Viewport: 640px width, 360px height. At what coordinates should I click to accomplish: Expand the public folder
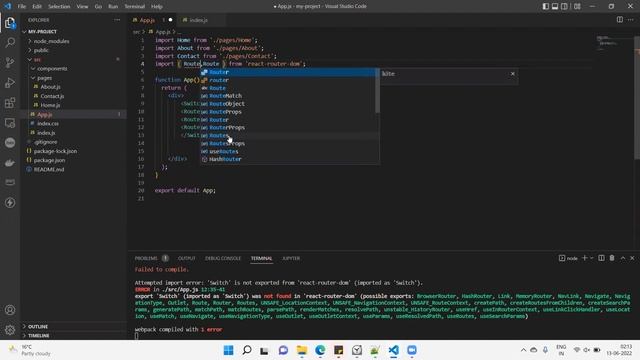[x=41, y=50]
